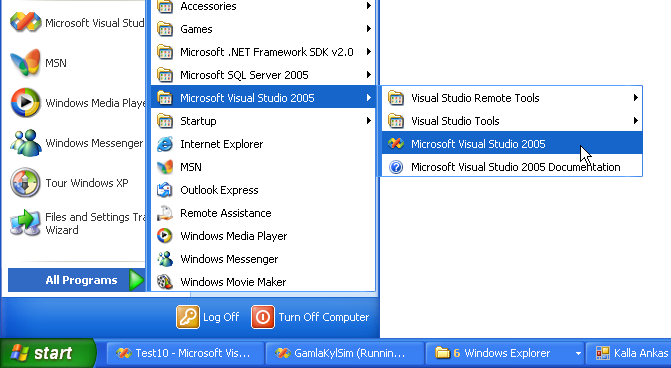Click the Windows Messenger icon in All Programs list

[165, 259]
